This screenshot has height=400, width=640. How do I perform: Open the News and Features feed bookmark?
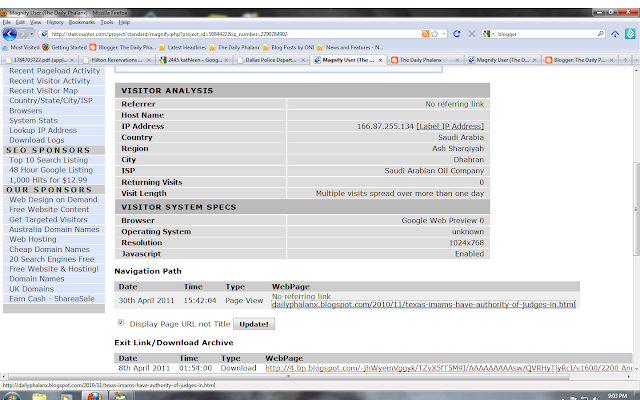point(350,47)
